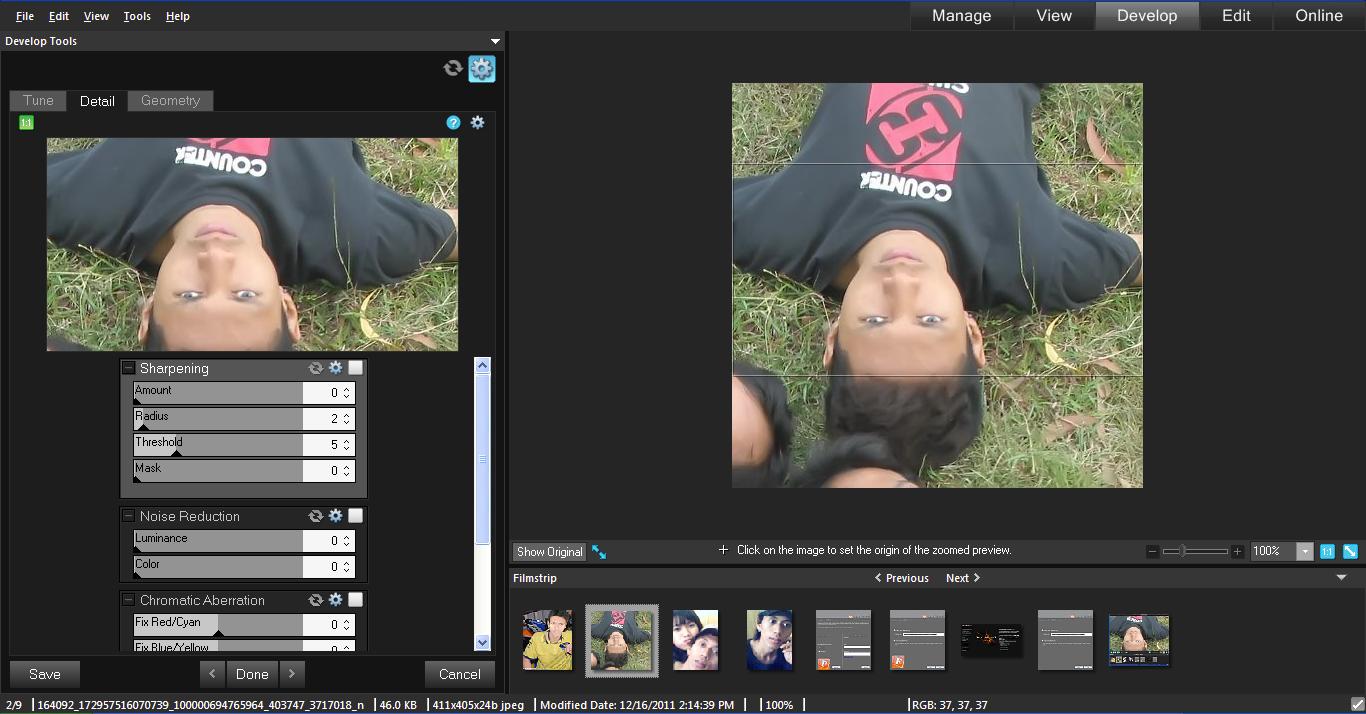Viewport: 1366px width, 714px height.
Task: Enable the Sharpening checkbox
Action: [x=355, y=368]
